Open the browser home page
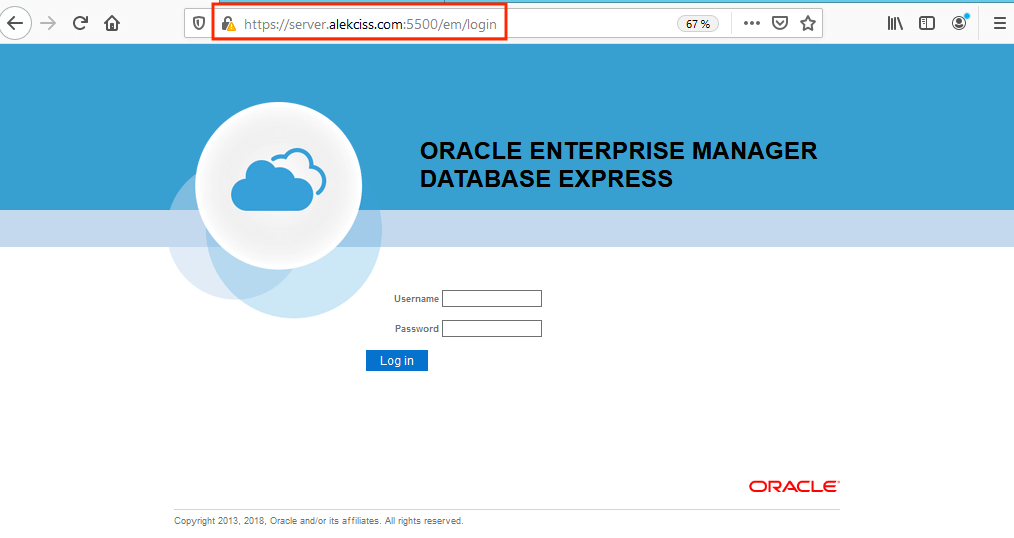The image size is (1014, 538). (x=112, y=24)
